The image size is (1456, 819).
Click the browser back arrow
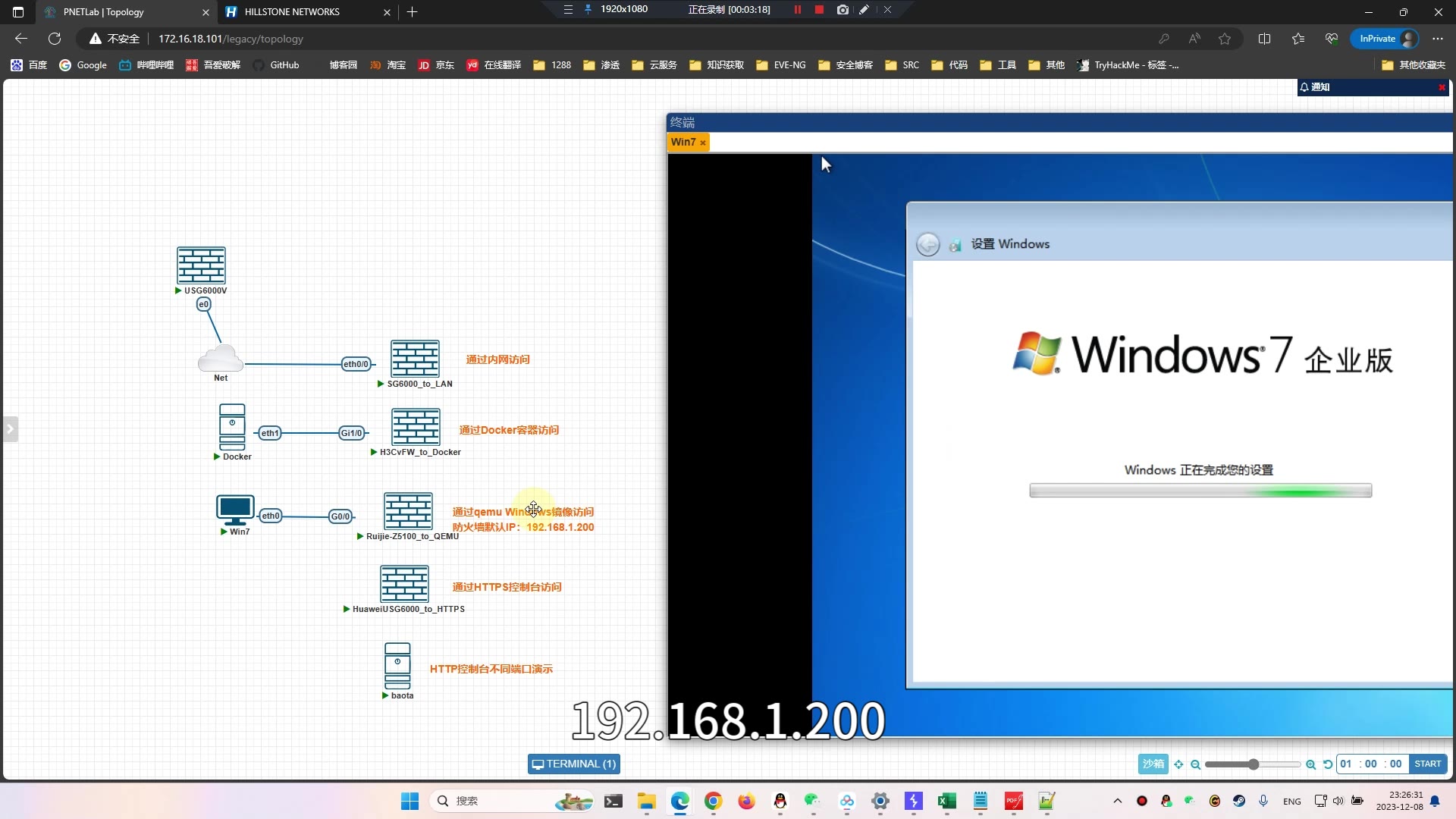tap(21, 39)
